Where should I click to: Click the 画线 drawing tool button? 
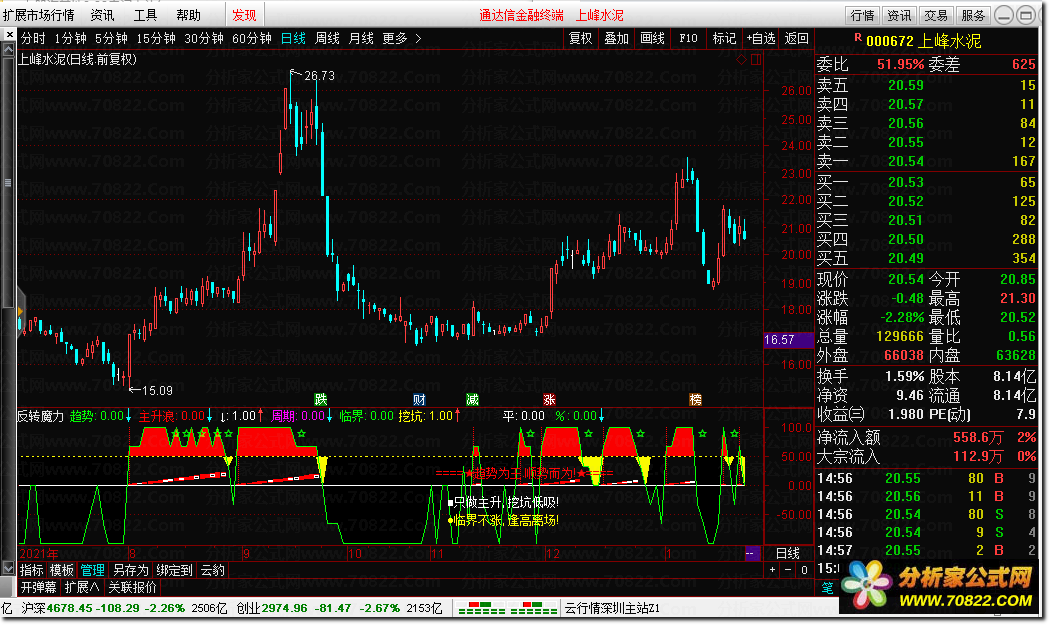click(x=652, y=38)
